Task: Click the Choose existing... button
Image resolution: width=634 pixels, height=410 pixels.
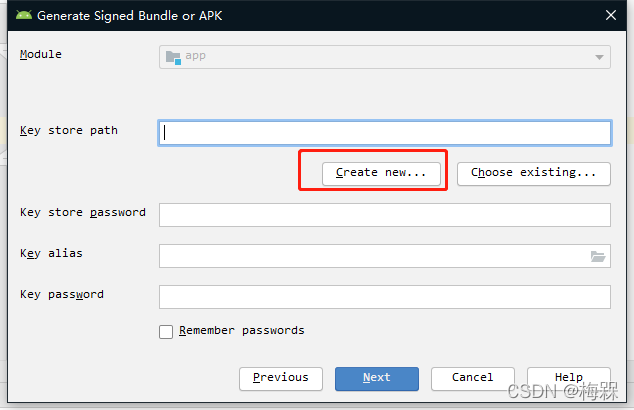Action: point(534,173)
